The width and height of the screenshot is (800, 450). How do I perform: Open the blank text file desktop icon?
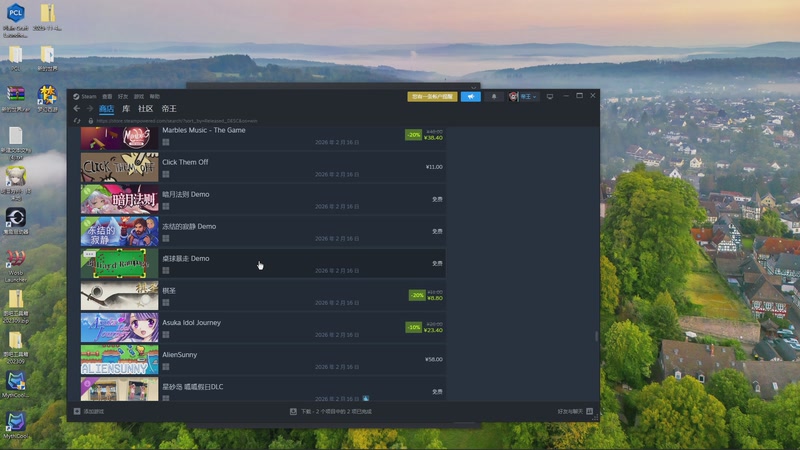pyautogui.click(x=15, y=144)
